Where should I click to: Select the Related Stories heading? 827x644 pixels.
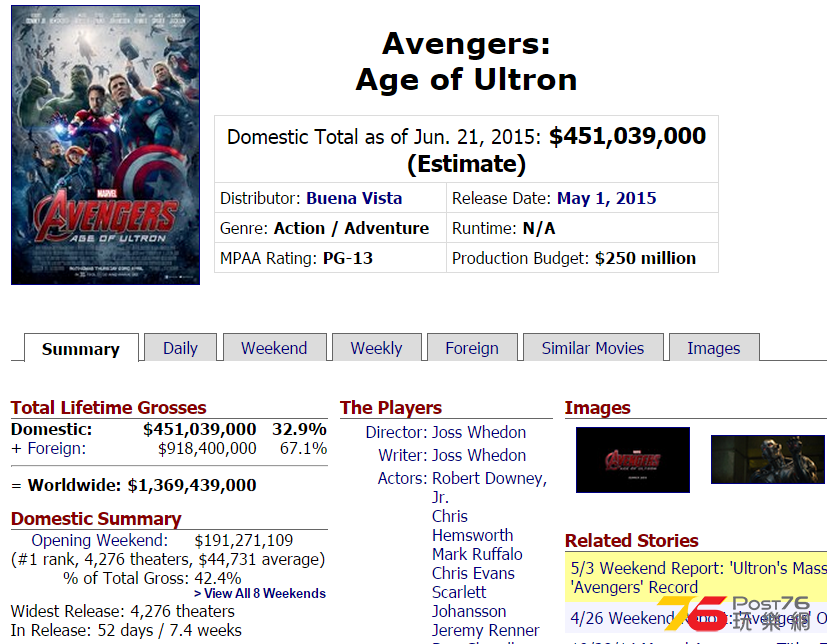click(x=632, y=541)
